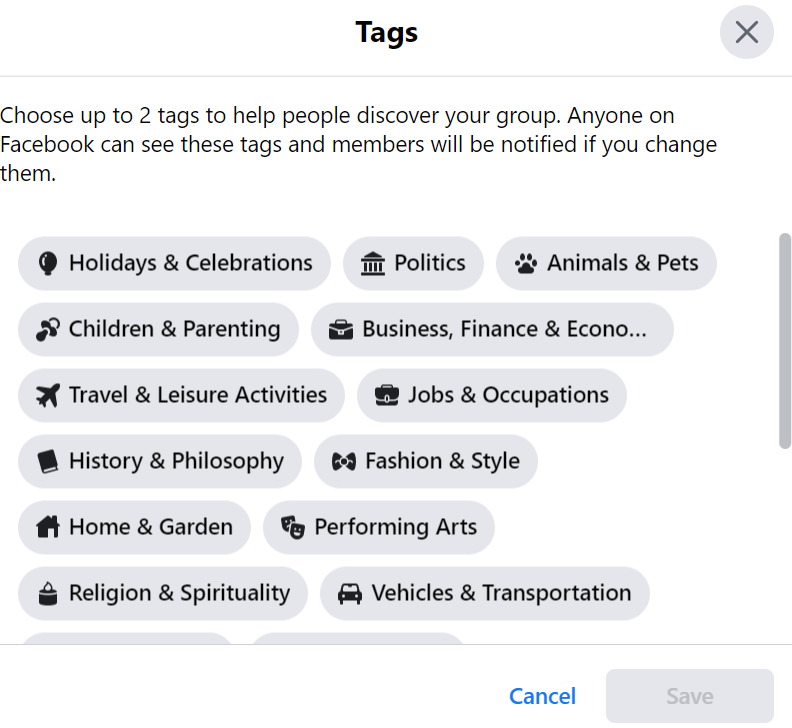Toggle the Jobs & Occupations tag

pyautogui.click(x=491, y=396)
